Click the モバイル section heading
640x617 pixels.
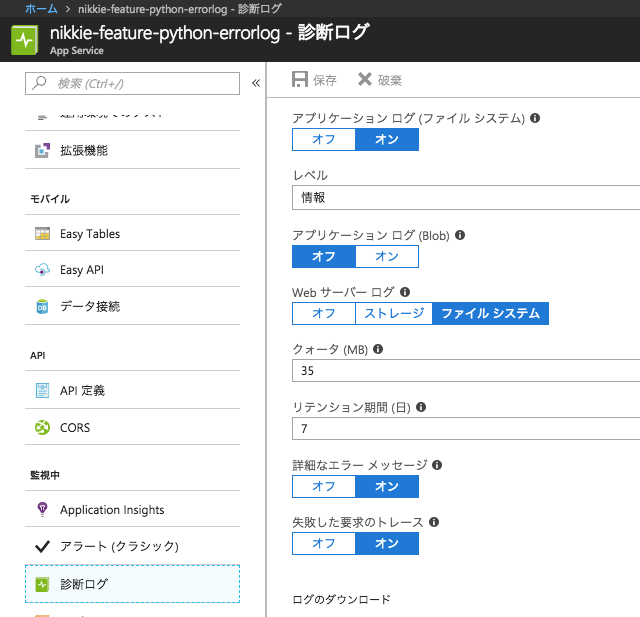tap(50, 199)
